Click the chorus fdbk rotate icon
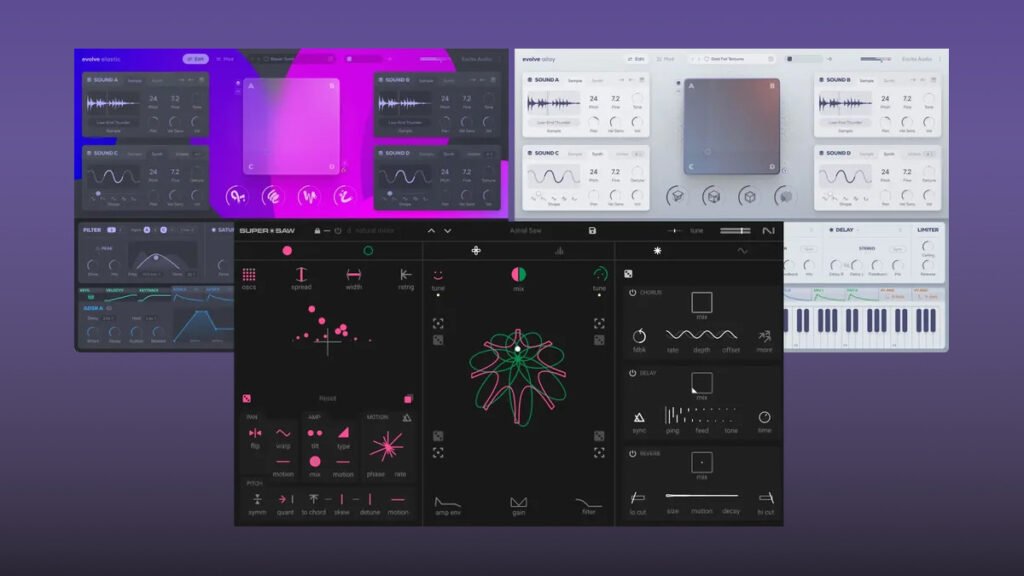This screenshot has width=1024, height=576. coord(639,336)
